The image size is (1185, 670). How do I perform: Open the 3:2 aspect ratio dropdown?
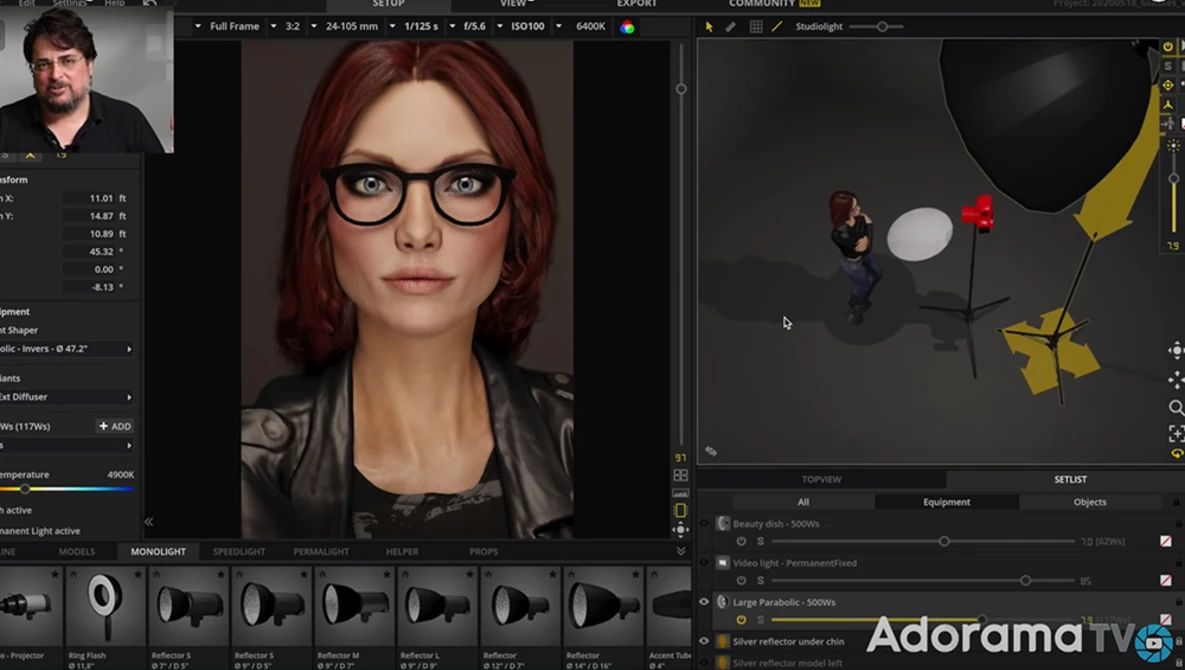pyautogui.click(x=287, y=26)
